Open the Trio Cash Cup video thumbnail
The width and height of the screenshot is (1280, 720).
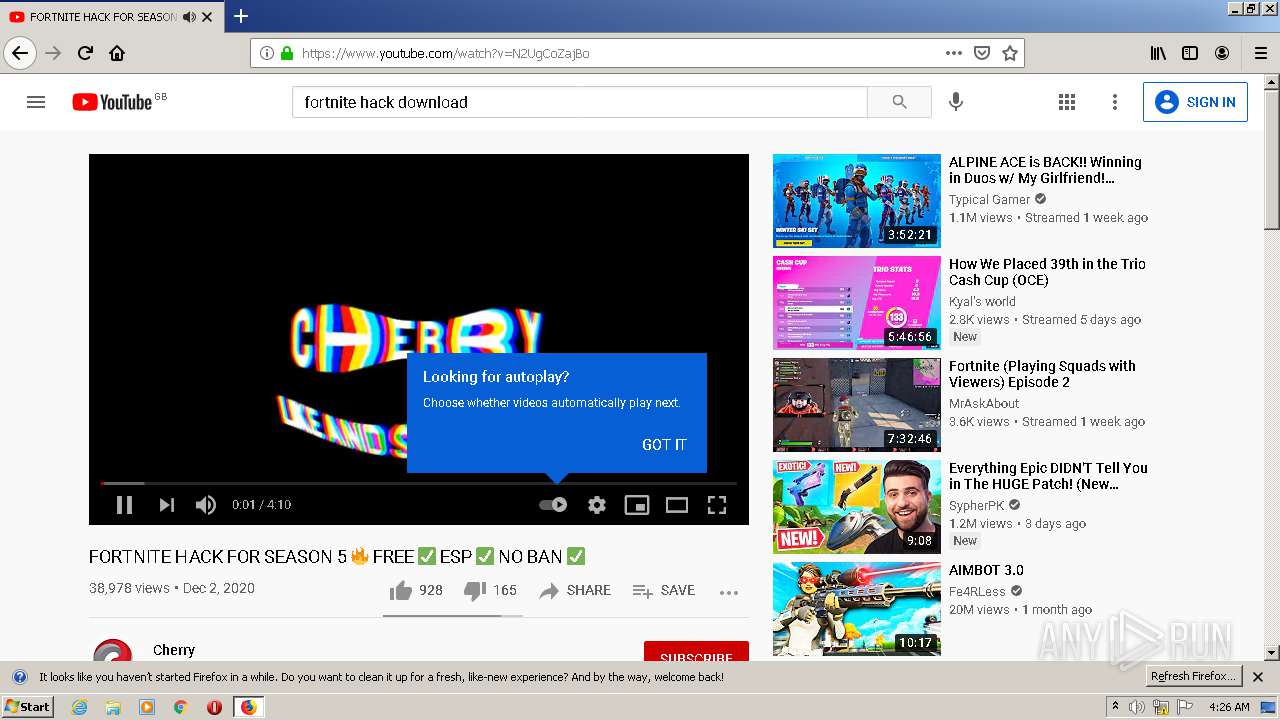pyautogui.click(x=857, y=303)
